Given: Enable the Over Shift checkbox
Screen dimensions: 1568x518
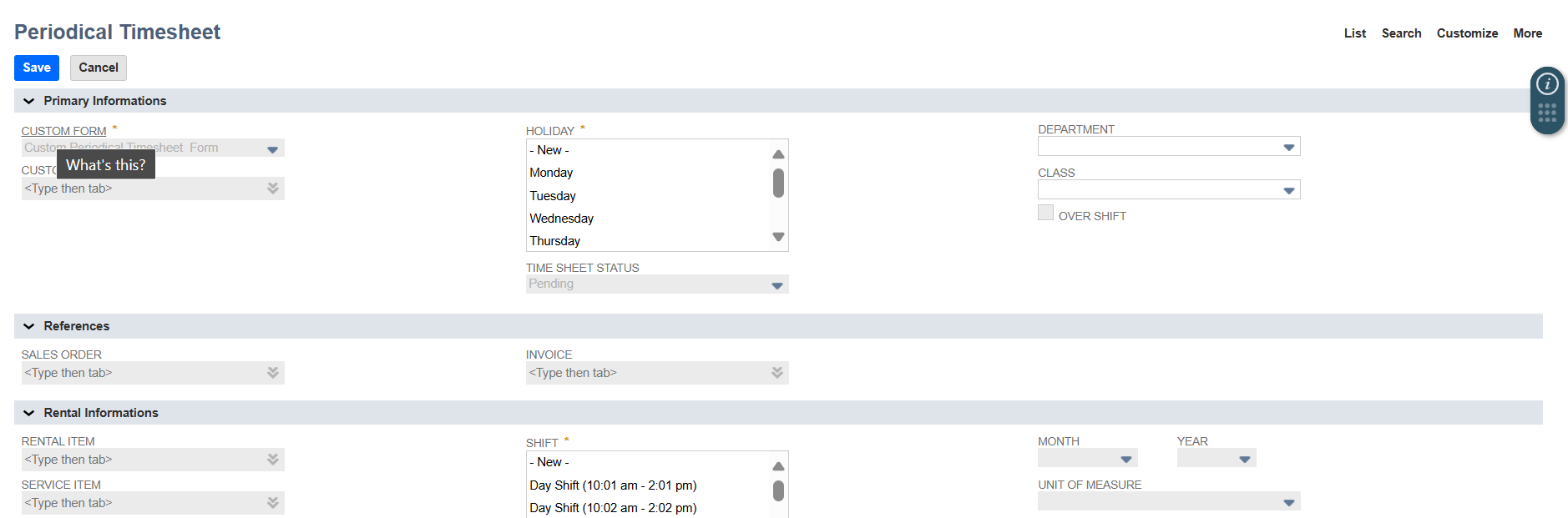Looking at the screenshot, I should tap(1045, 213).
